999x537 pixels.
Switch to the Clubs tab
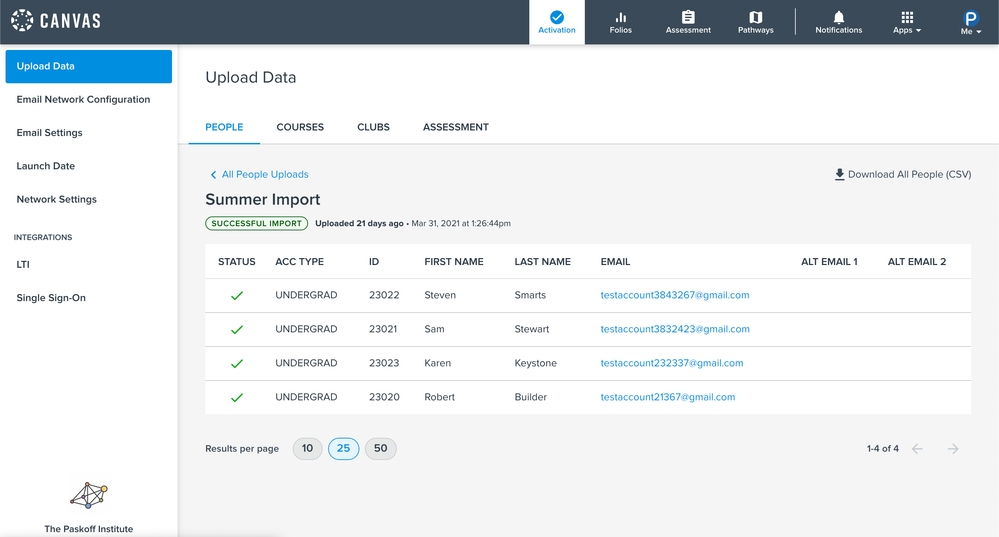[373, 127]
